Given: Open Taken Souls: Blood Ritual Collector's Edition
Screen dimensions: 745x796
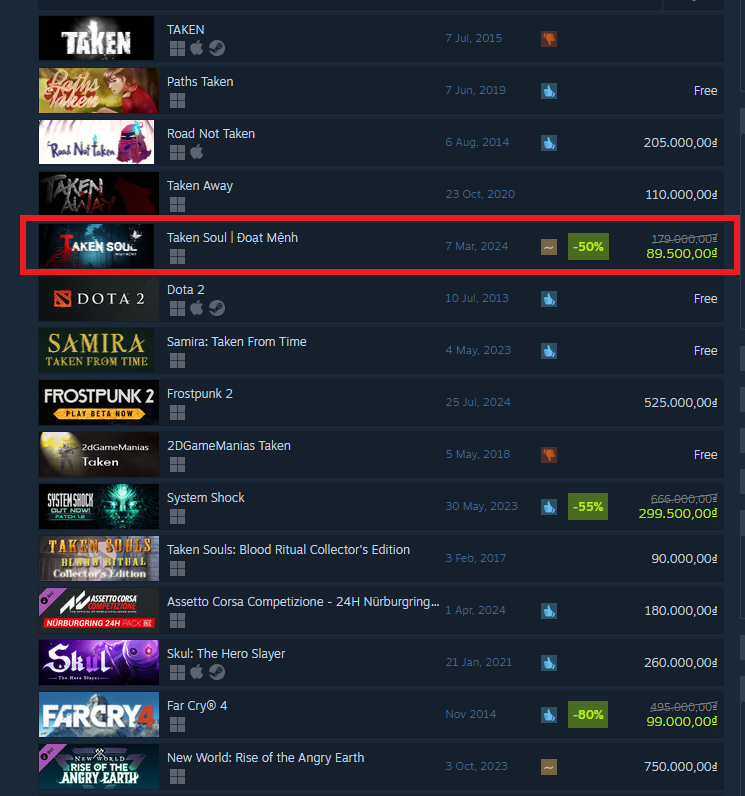Looking at the screenshot, I should [x=288, y=550].
